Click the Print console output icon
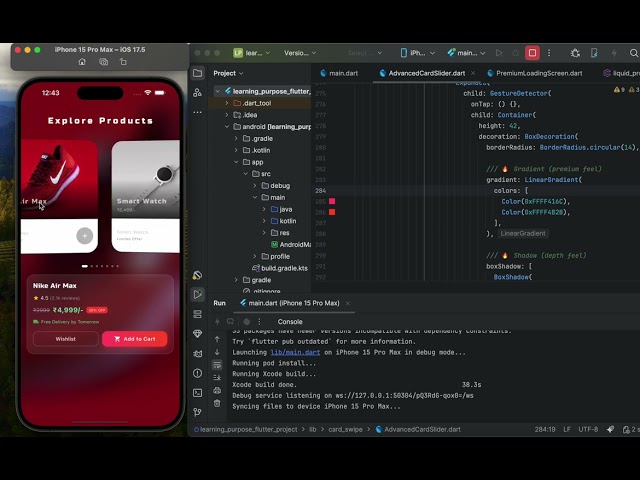 [217, 391]
